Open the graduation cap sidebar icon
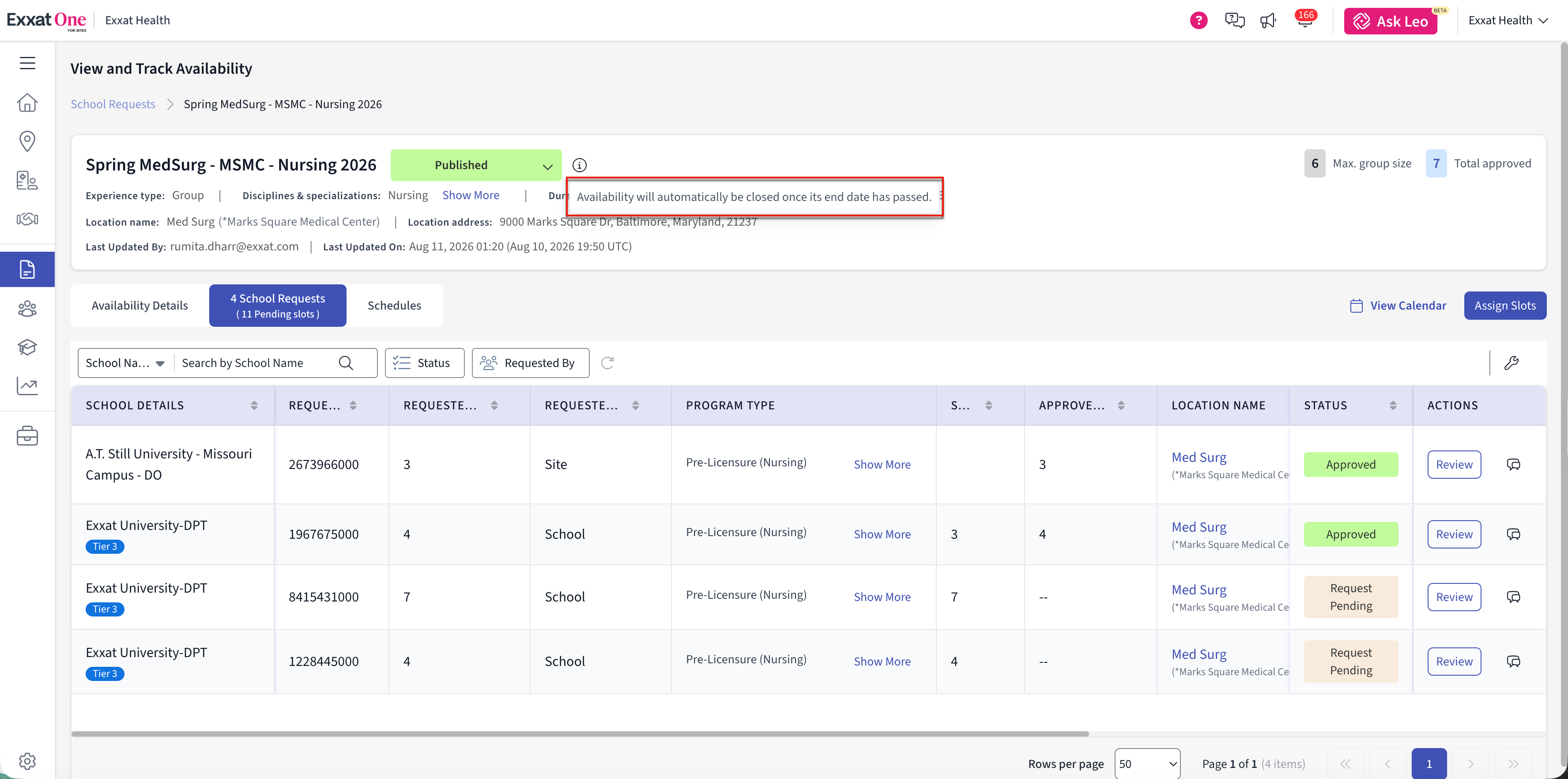This screenshot has height=779, width=1568. [x=27, y=347]
